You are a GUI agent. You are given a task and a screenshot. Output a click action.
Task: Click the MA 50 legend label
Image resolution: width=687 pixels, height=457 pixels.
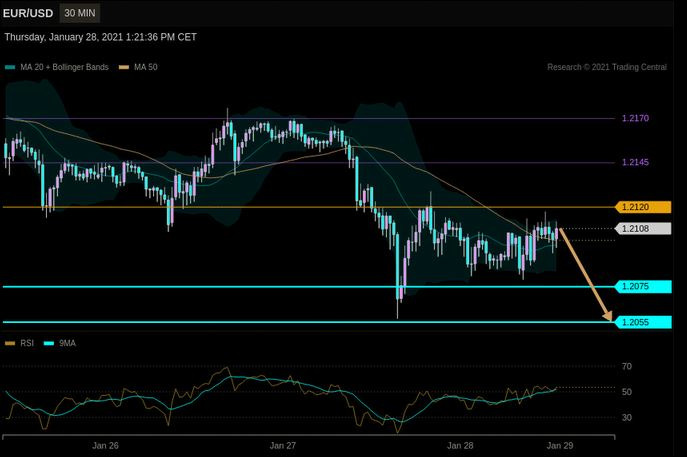(x=145, y=67)
